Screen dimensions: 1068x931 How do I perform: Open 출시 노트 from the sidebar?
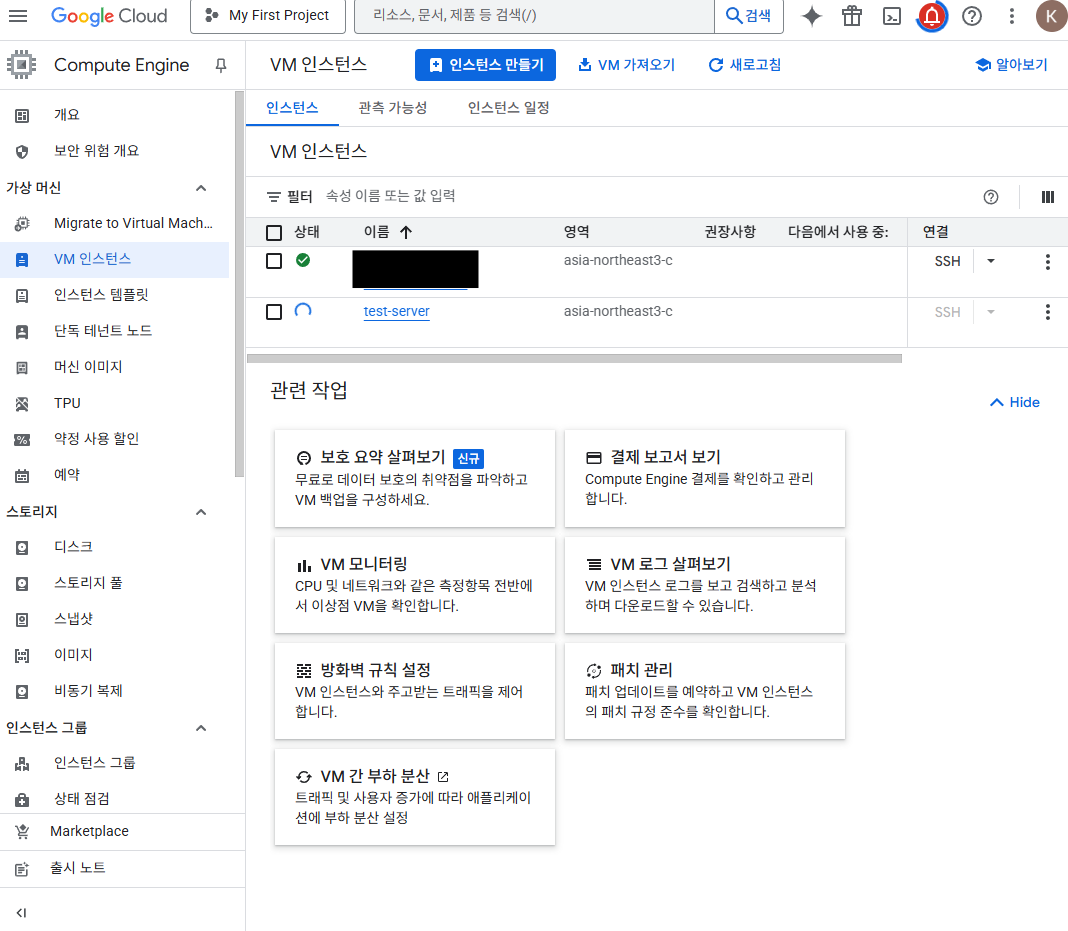[x=123, y=868]
